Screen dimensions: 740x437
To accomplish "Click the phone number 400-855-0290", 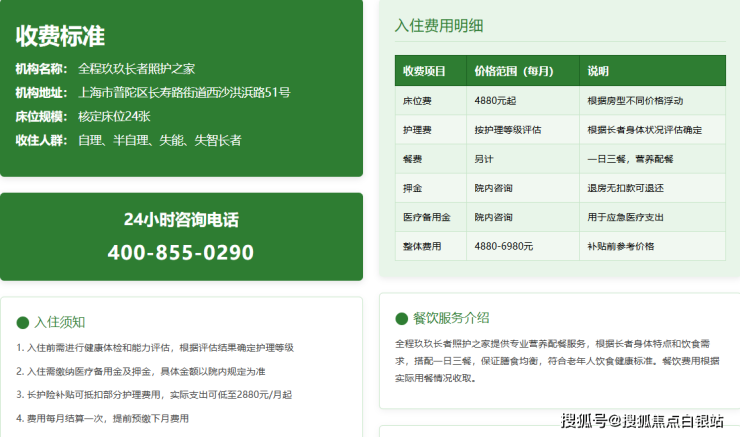I will tap(181, 252).
